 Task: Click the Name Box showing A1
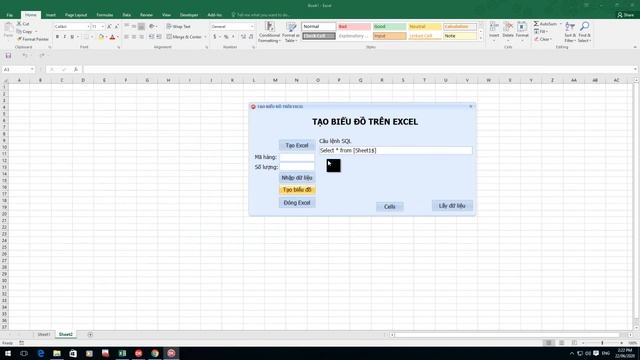(x=18, y=69)
